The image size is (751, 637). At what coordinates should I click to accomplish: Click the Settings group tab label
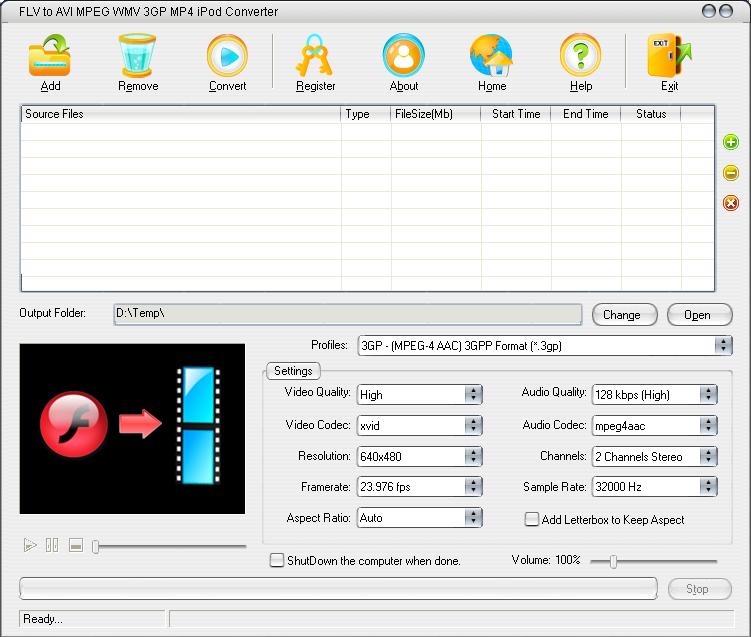(293, 371)
